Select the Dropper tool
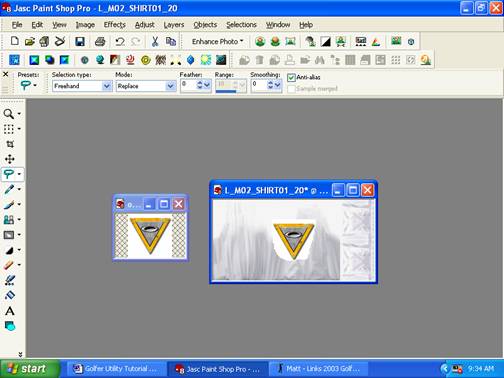Image resolution: width=504 pixels, height=378 pixels. tap(9, 189)
